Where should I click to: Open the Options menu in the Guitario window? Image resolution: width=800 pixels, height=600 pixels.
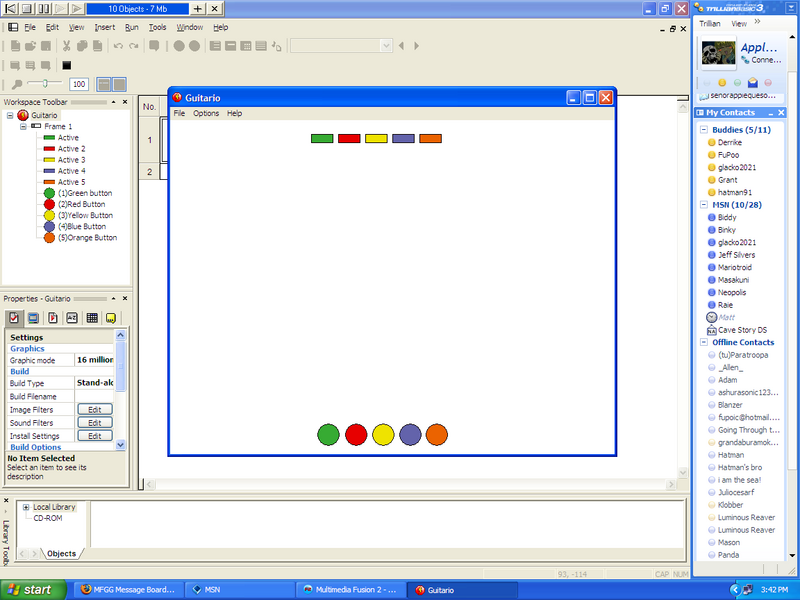[x=206, y=114]
